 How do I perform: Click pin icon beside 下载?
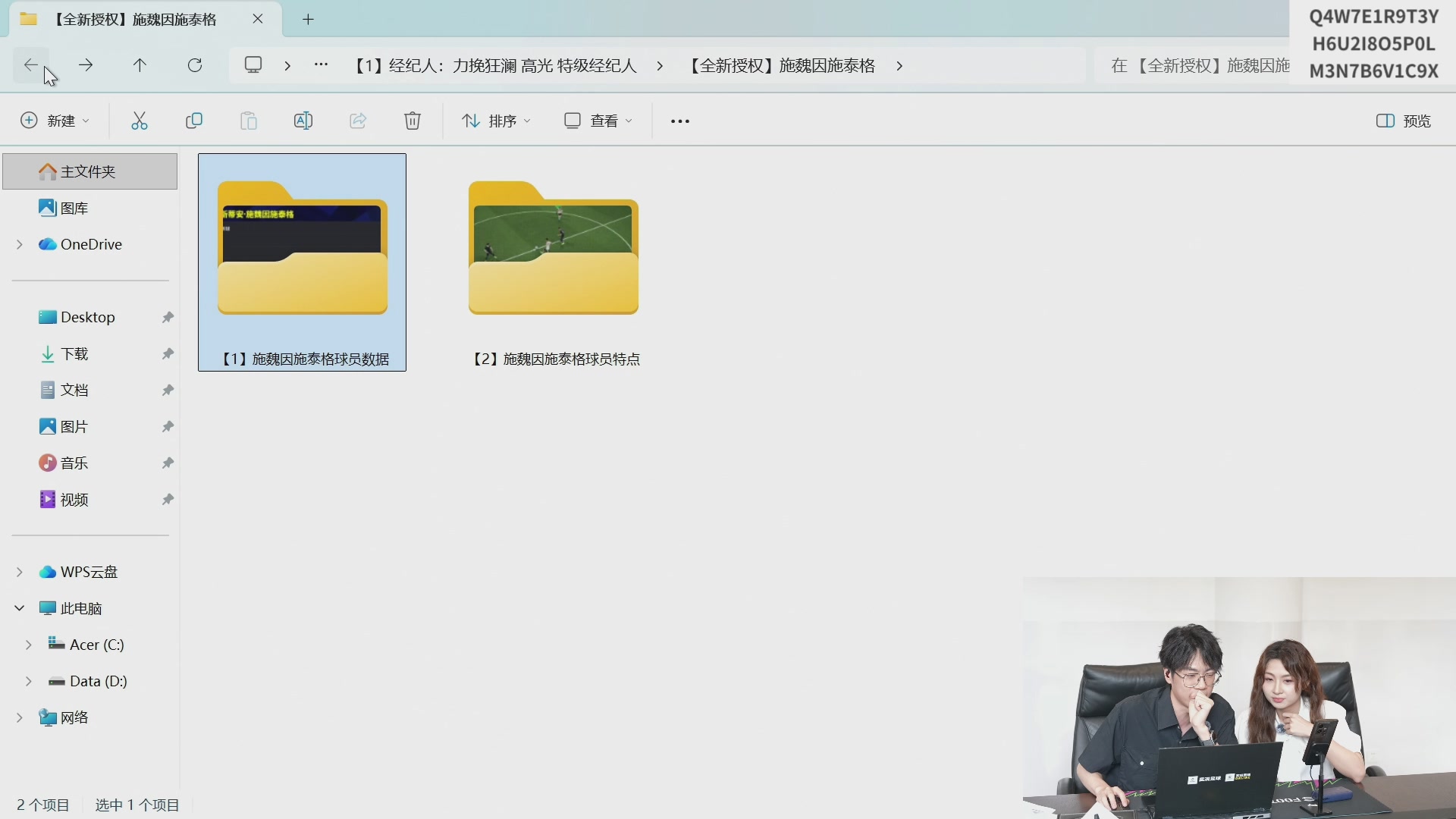tap(168, 353)
